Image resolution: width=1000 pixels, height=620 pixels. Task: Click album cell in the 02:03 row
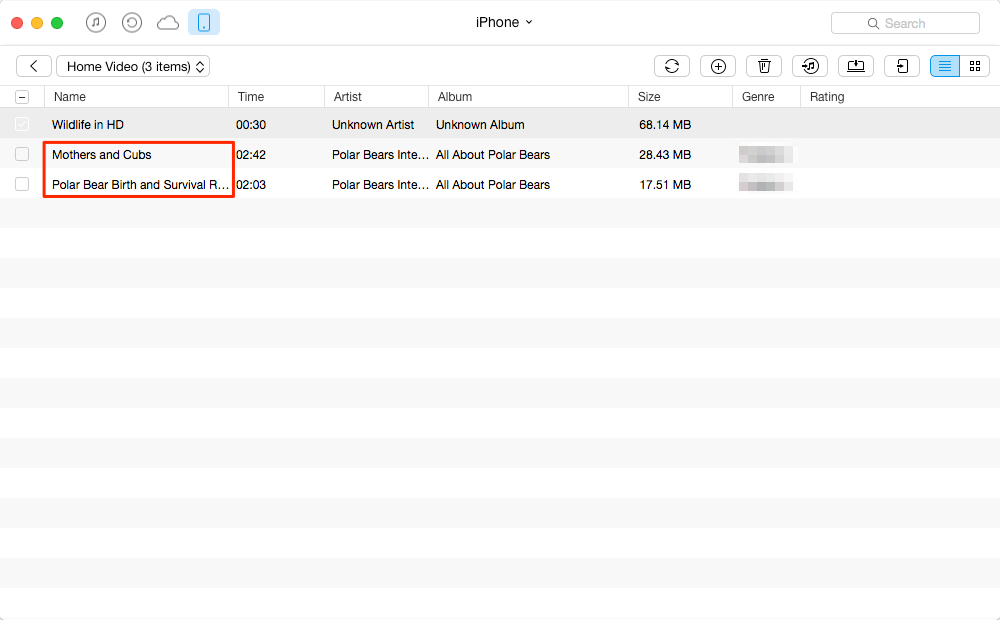pos(493,185)
